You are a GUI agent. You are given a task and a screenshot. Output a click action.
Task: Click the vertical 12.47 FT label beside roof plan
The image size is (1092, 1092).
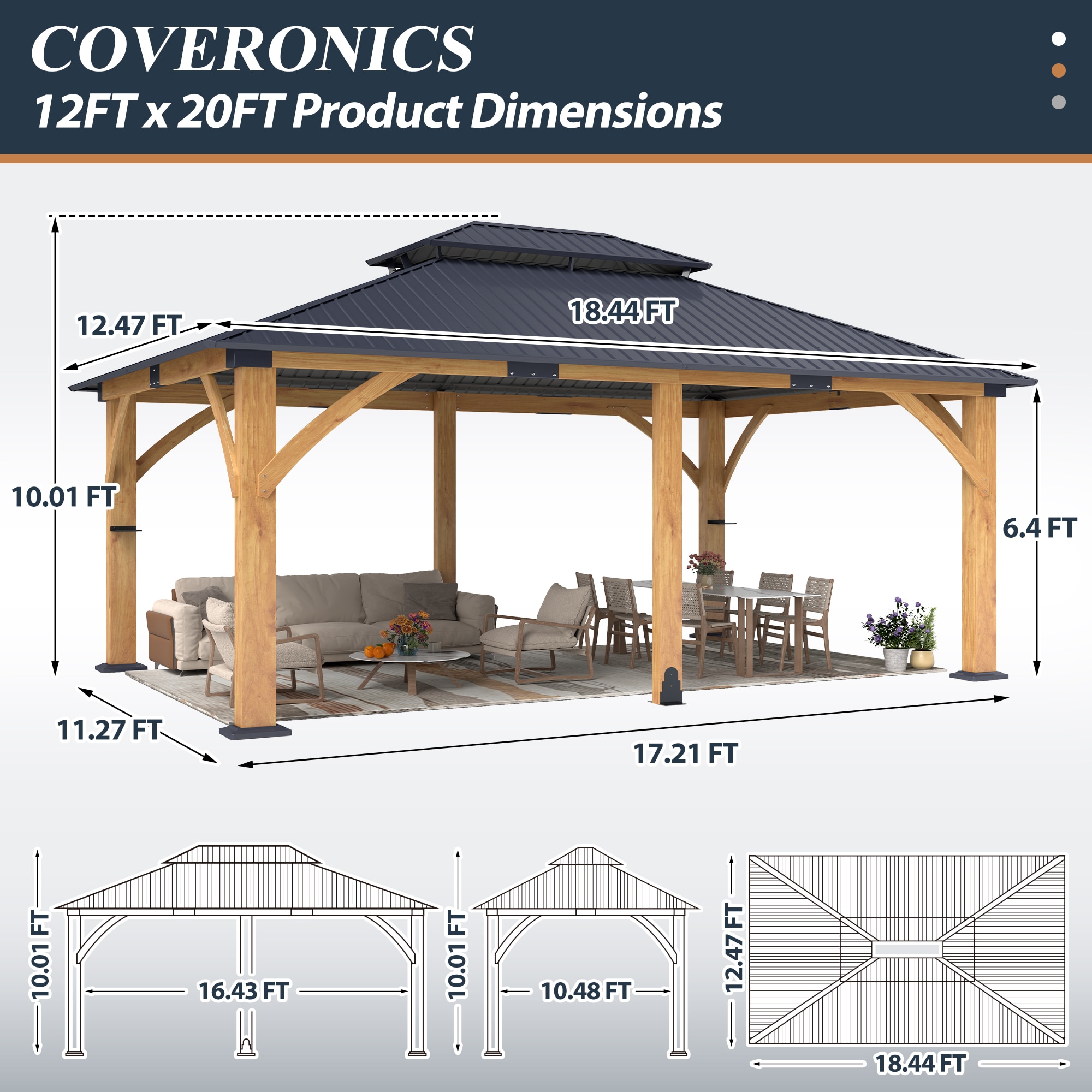[x=734, y=948]
